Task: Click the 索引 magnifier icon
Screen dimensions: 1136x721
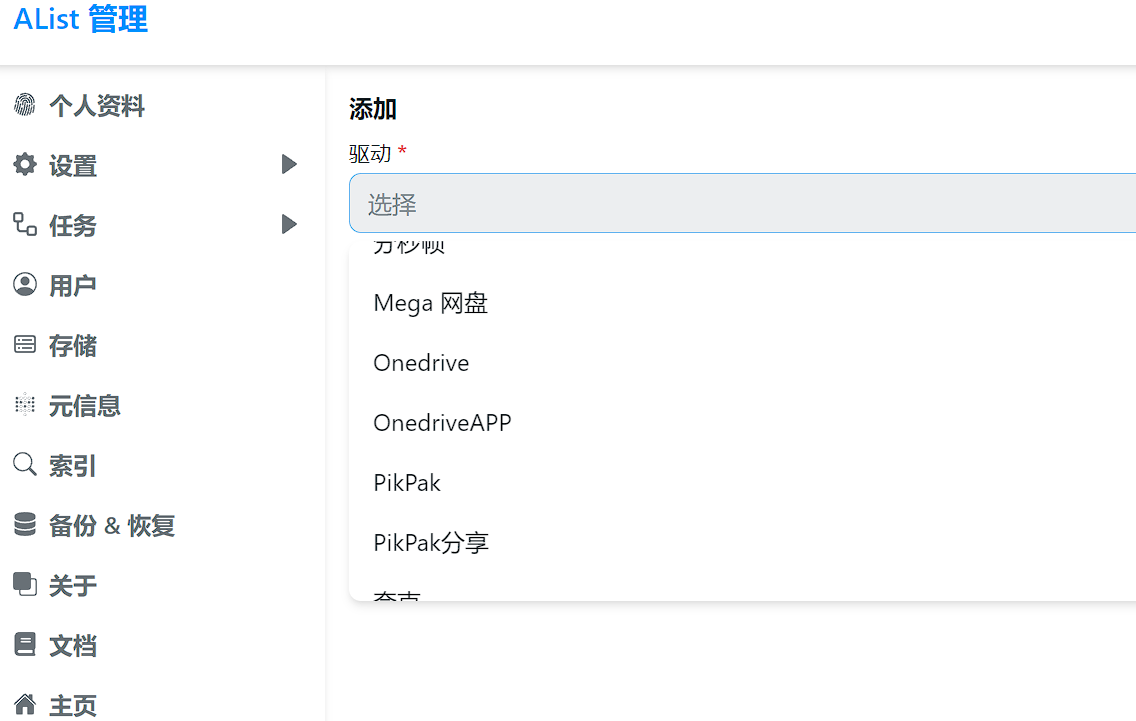Action: click(x=24, y=465)
